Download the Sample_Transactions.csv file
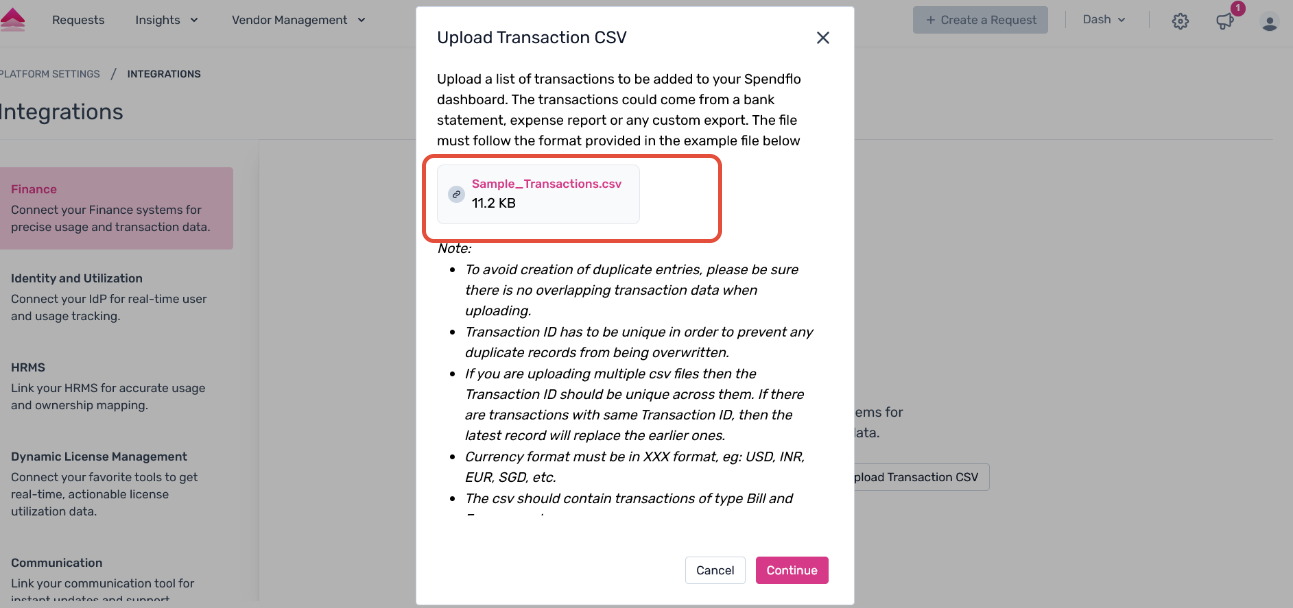Screen dimensions: 1293x608 pos(546,184)
